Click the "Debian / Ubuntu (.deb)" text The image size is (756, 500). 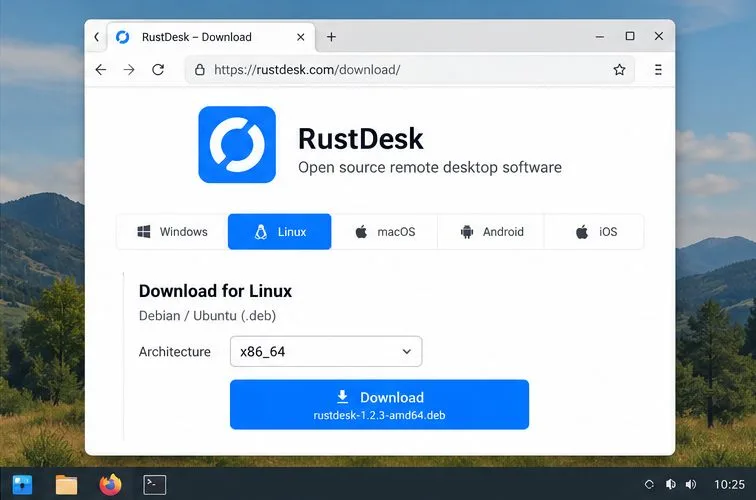tap(207, 316)
